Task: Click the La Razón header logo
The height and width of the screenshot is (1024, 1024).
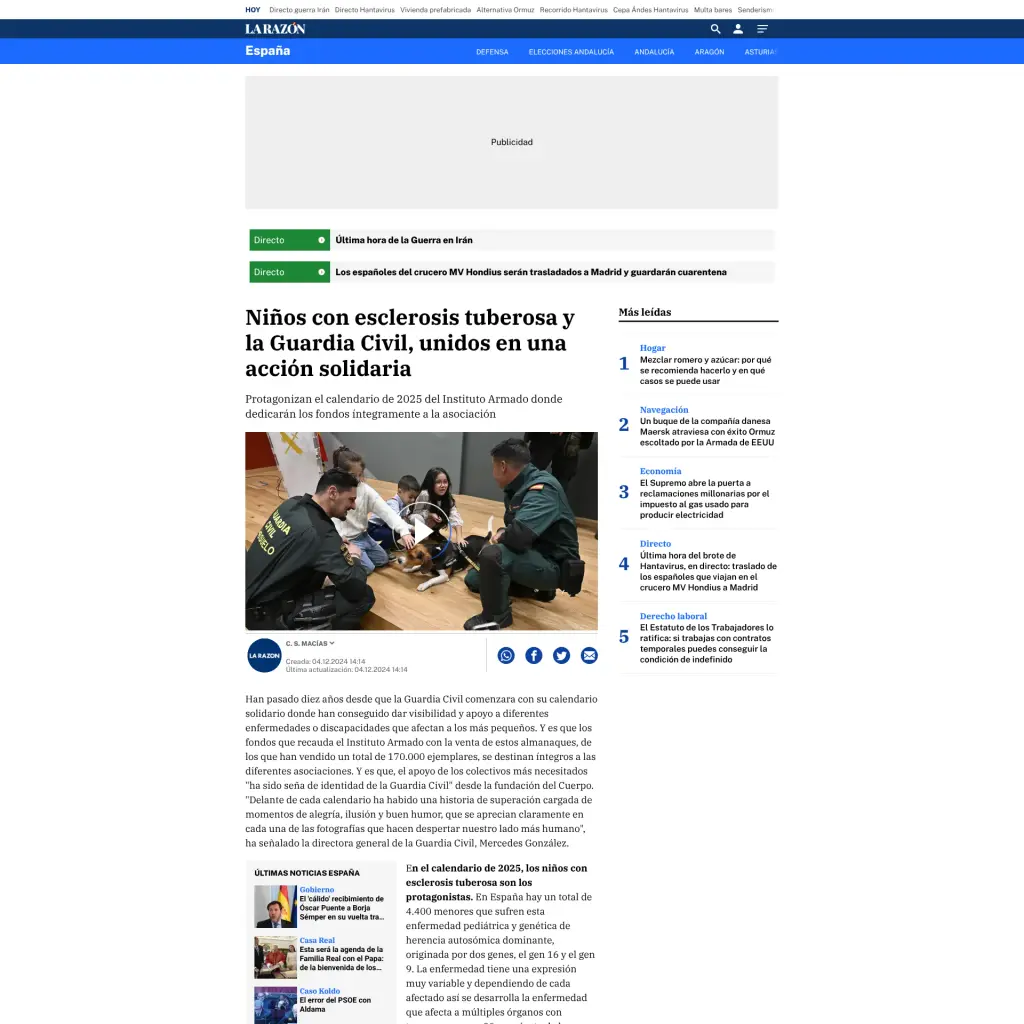Action: coord(275,29)
